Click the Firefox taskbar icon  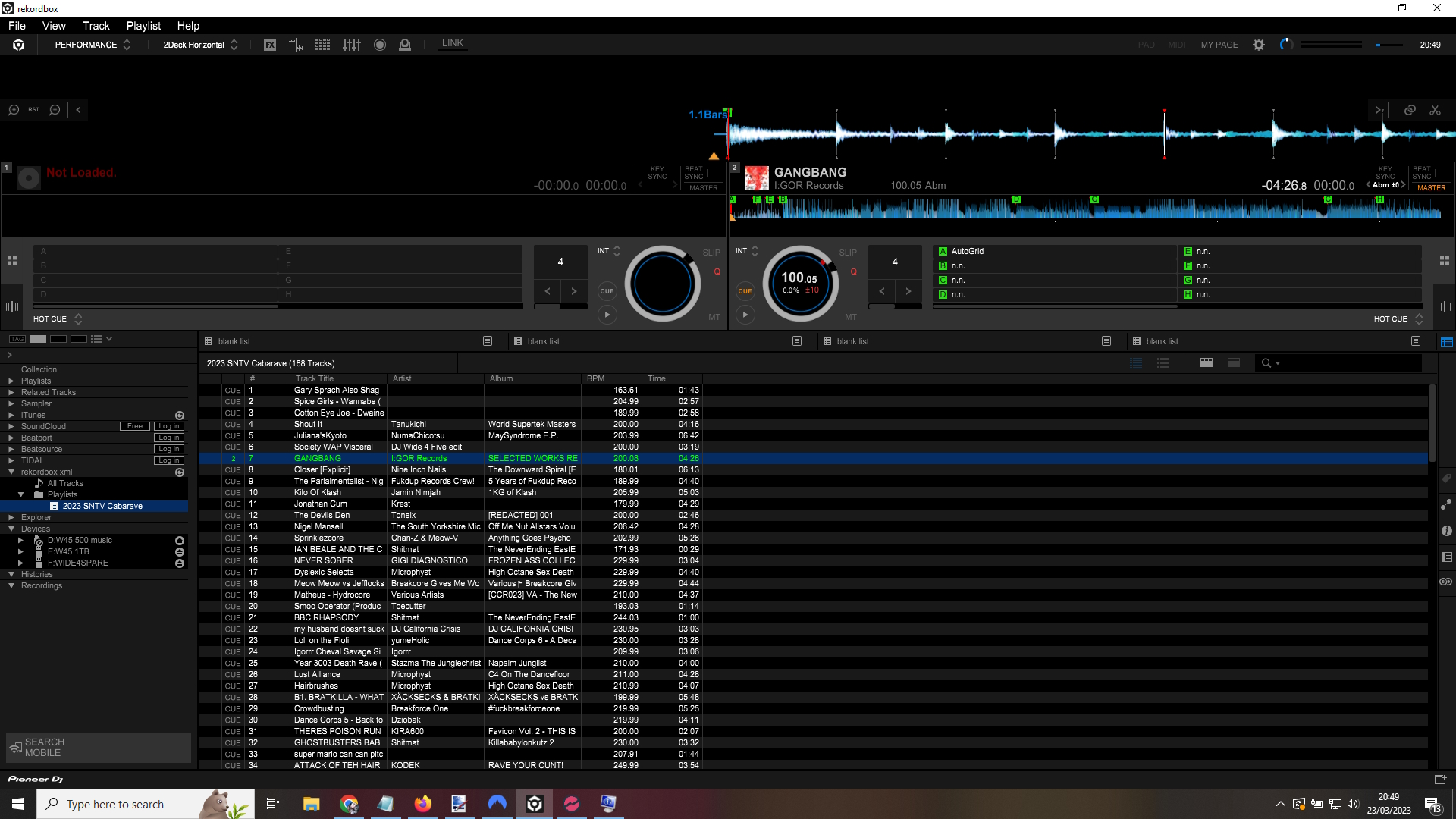(x=422, y=804)
